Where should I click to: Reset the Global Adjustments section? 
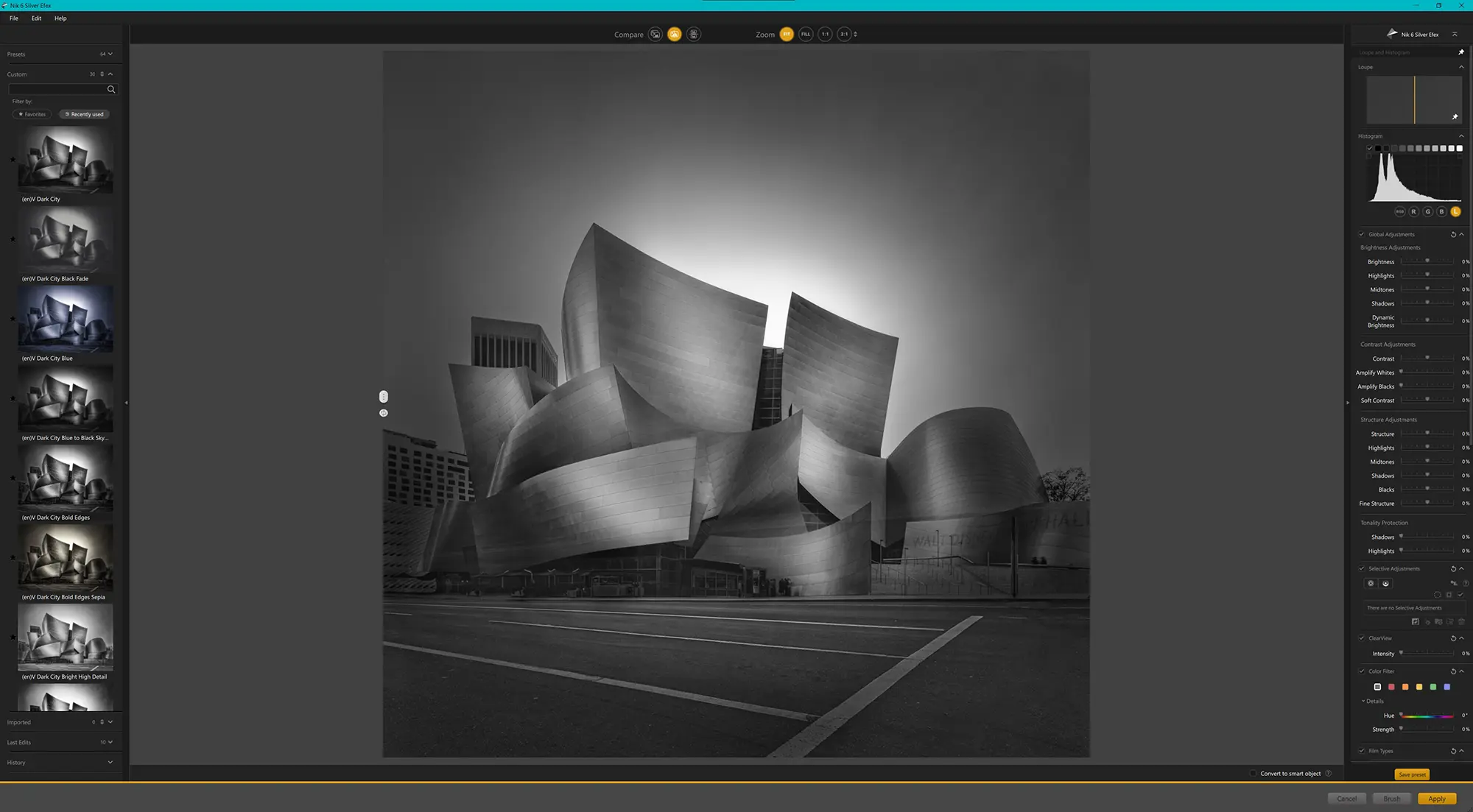pos(1453,235)
